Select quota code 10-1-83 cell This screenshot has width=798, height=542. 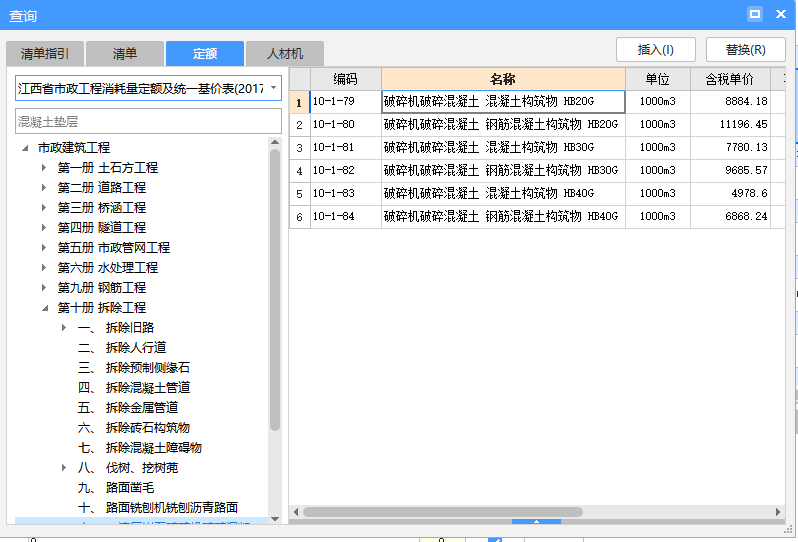point(346,193)
